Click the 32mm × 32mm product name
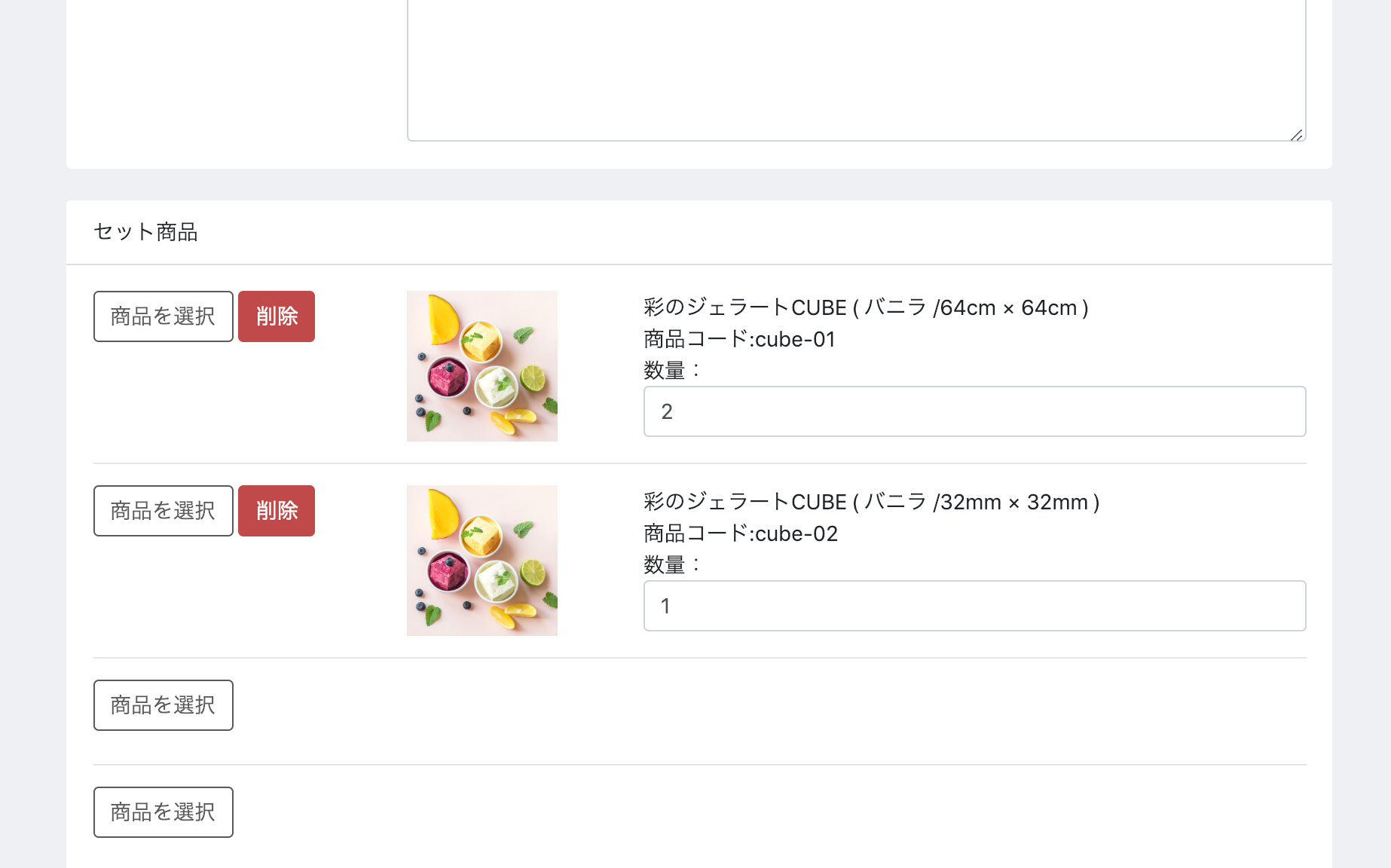1391x868 pixels. coord(872,502)
